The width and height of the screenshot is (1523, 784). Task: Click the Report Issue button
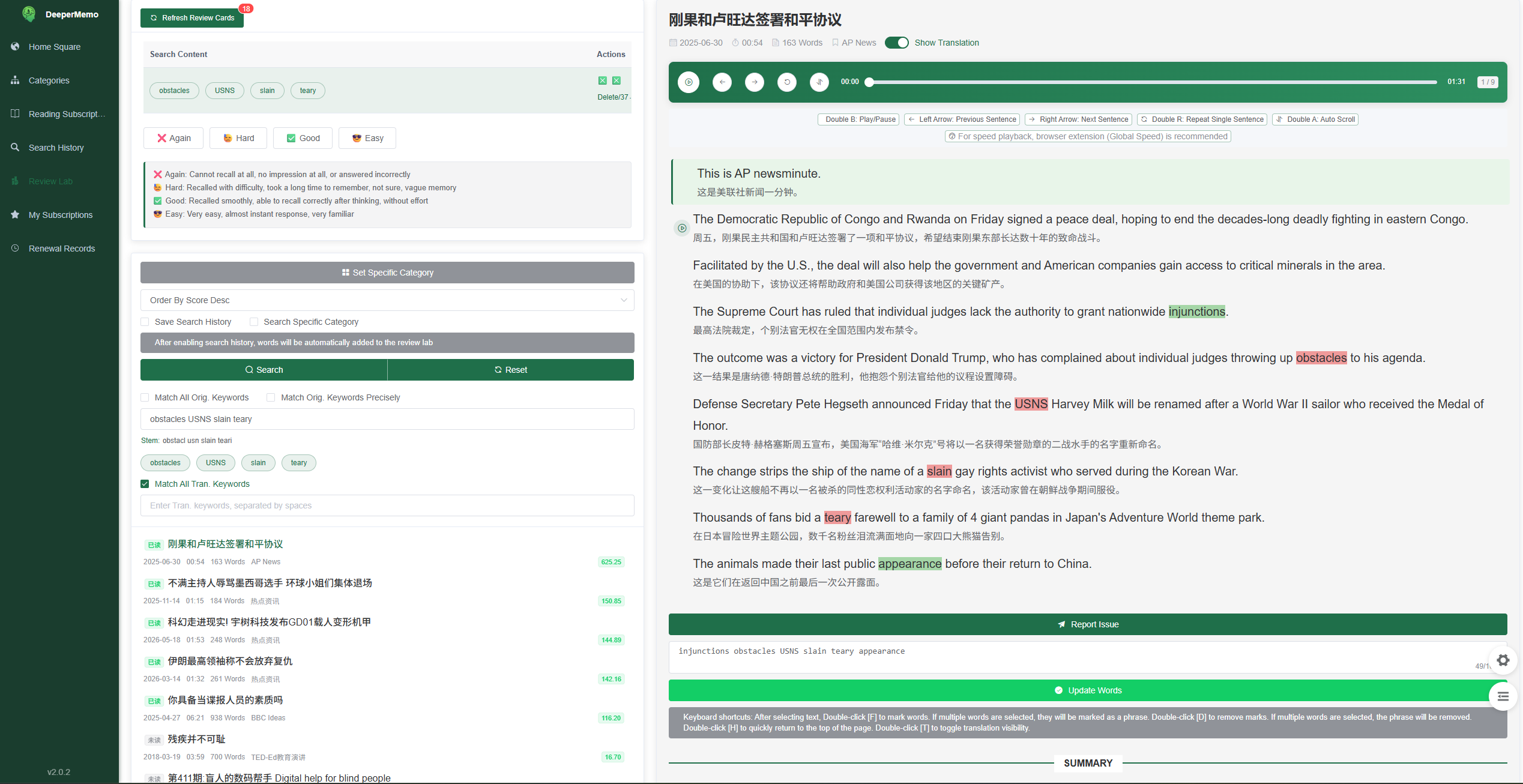pyautogui.click(x=1088, y=624)
